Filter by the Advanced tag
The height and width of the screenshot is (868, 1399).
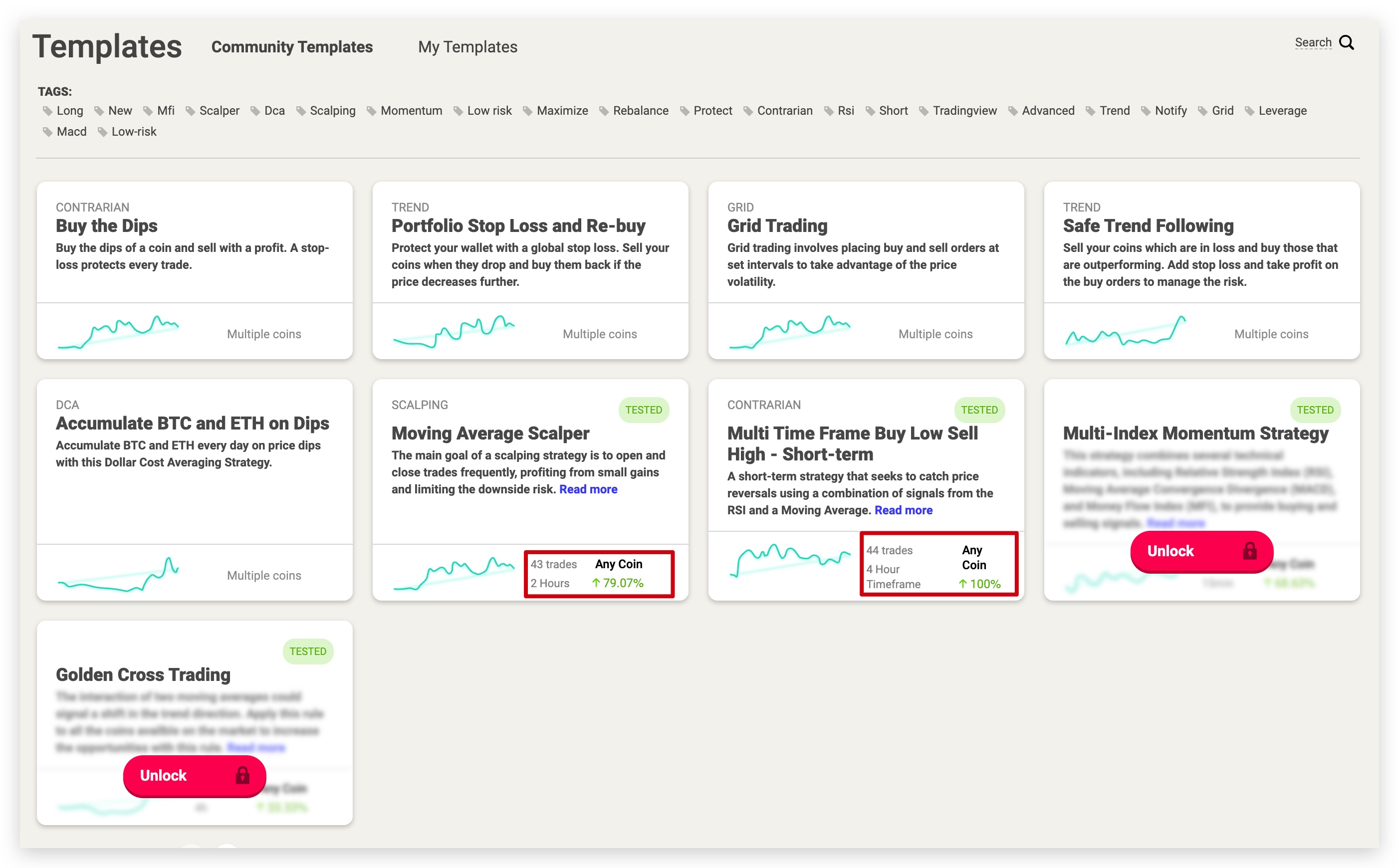tap(1041, 110)
